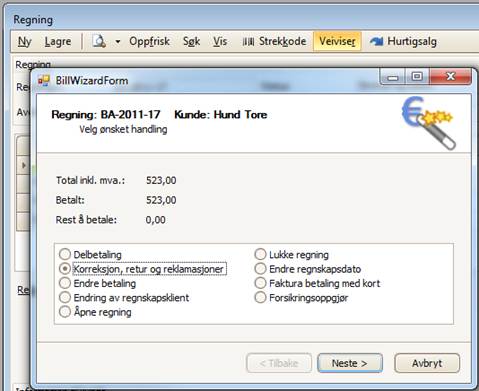The image size is (479, 391).
Task: Select the Delbetaling radio button
Action: (x=65, y=254)
